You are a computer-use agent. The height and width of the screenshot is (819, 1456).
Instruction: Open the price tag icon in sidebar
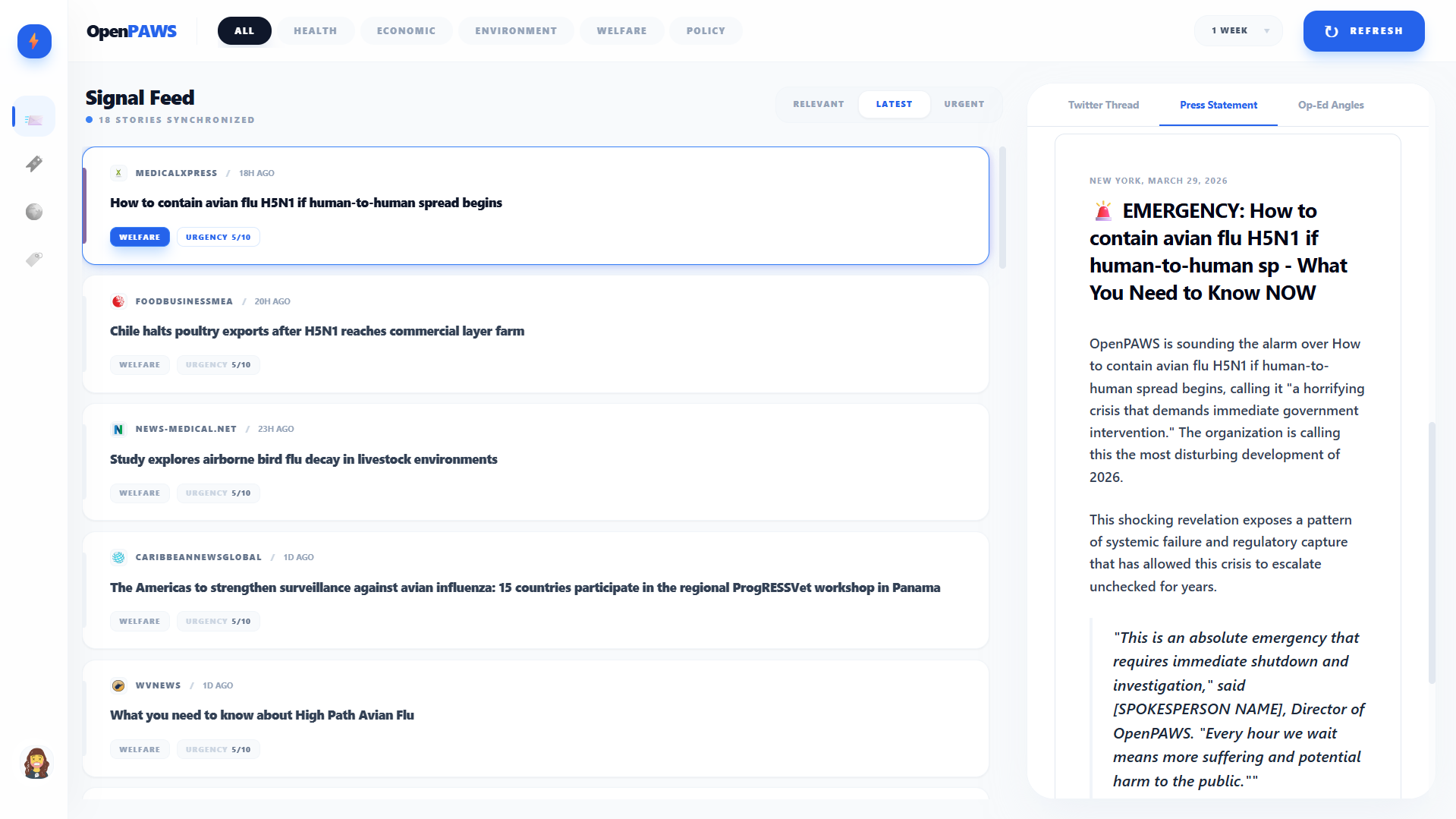pos(34,260)
